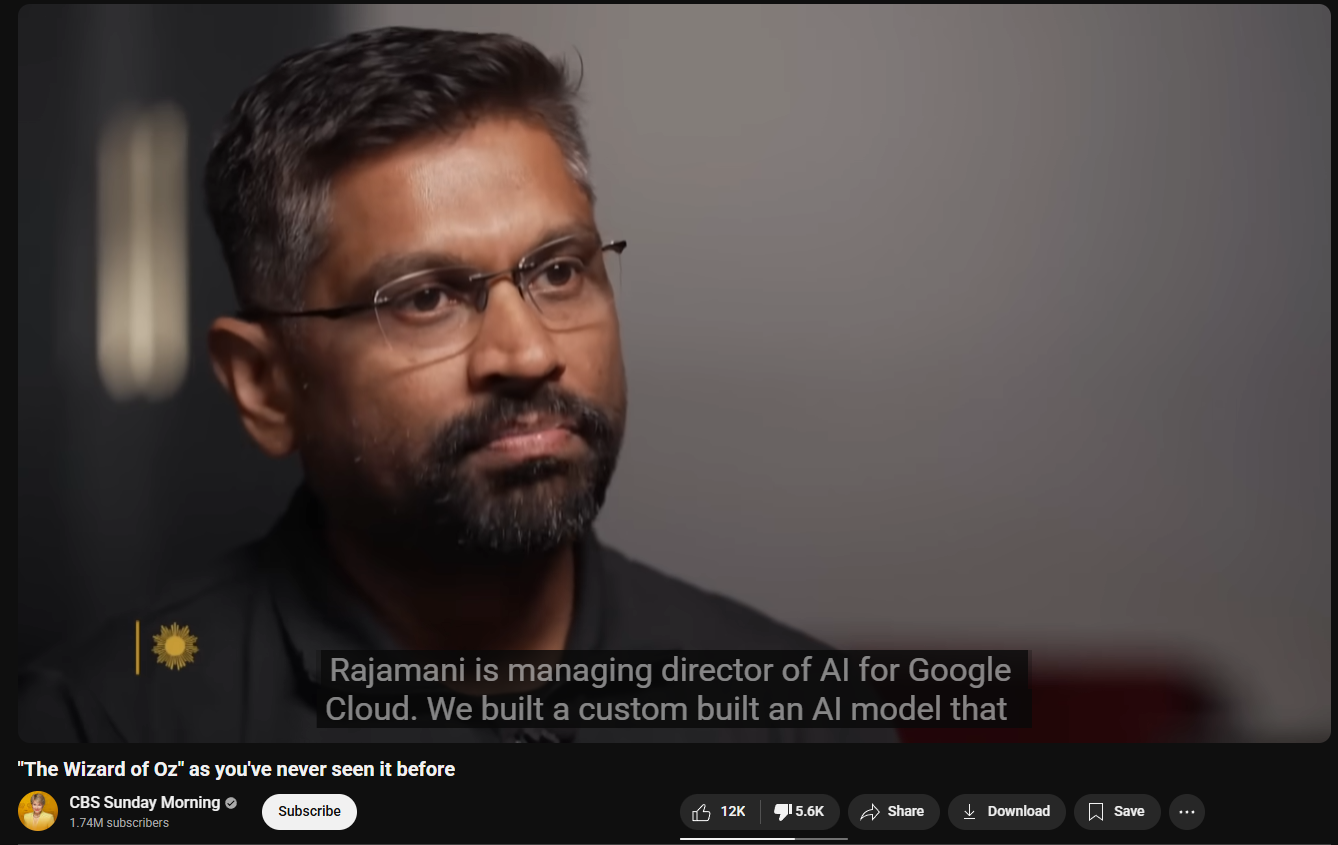
Task: Dislike the video with thumbs down
Action: (800, 811)
